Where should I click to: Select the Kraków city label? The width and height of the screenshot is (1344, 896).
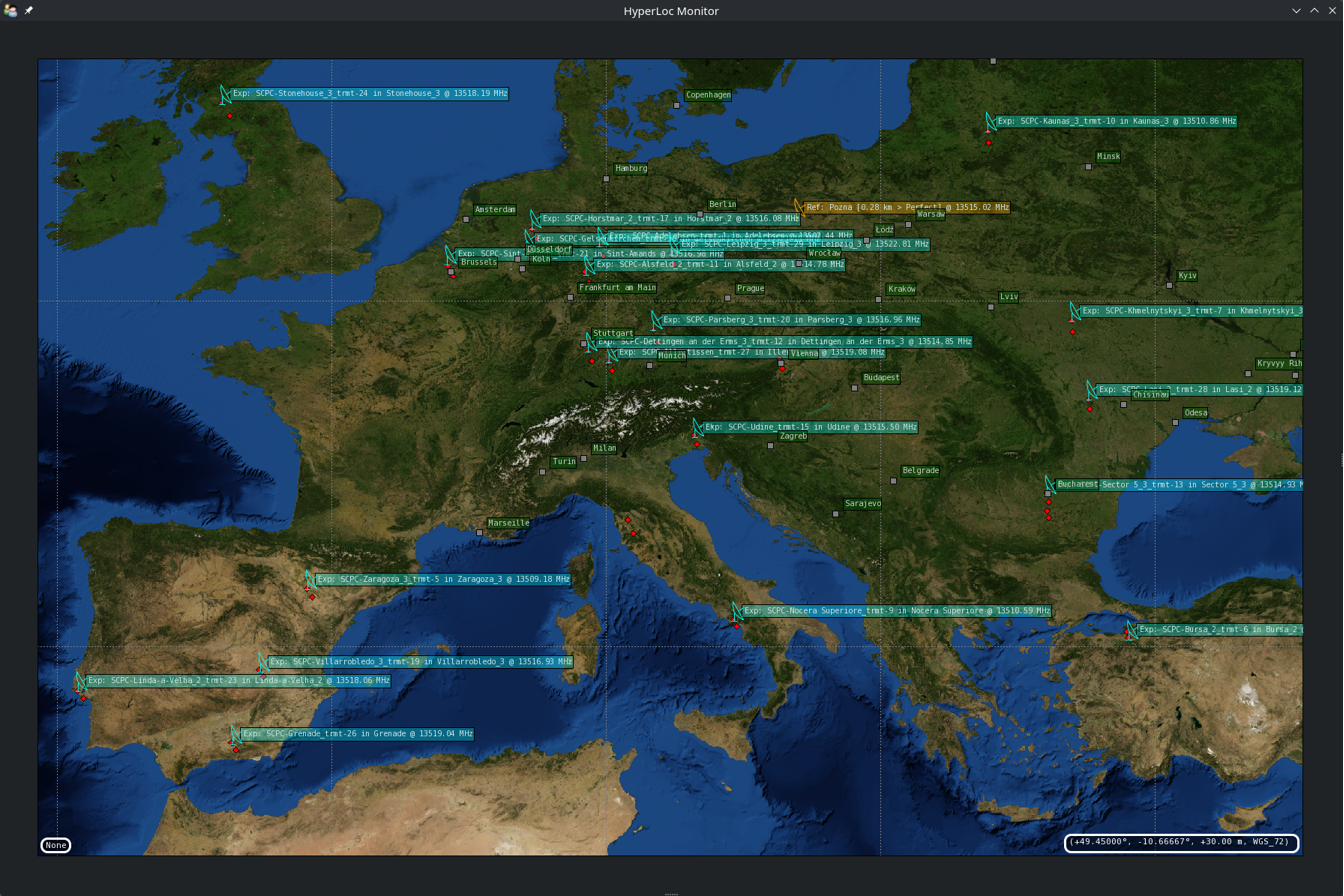[902, 289]
